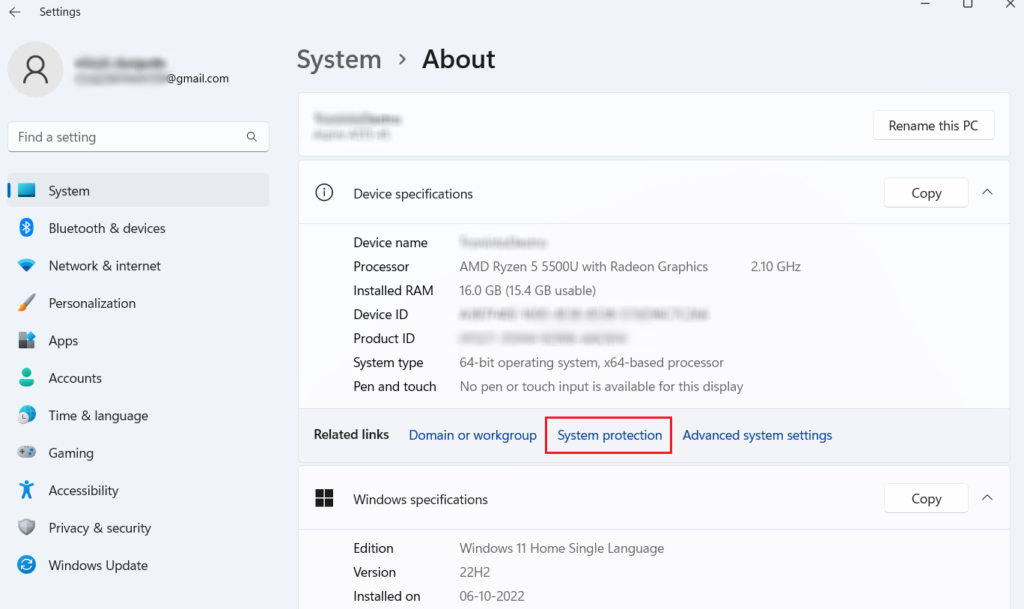Open Accessibility settings page
This screenshot has width=1024, height=609.
point(83,491)
